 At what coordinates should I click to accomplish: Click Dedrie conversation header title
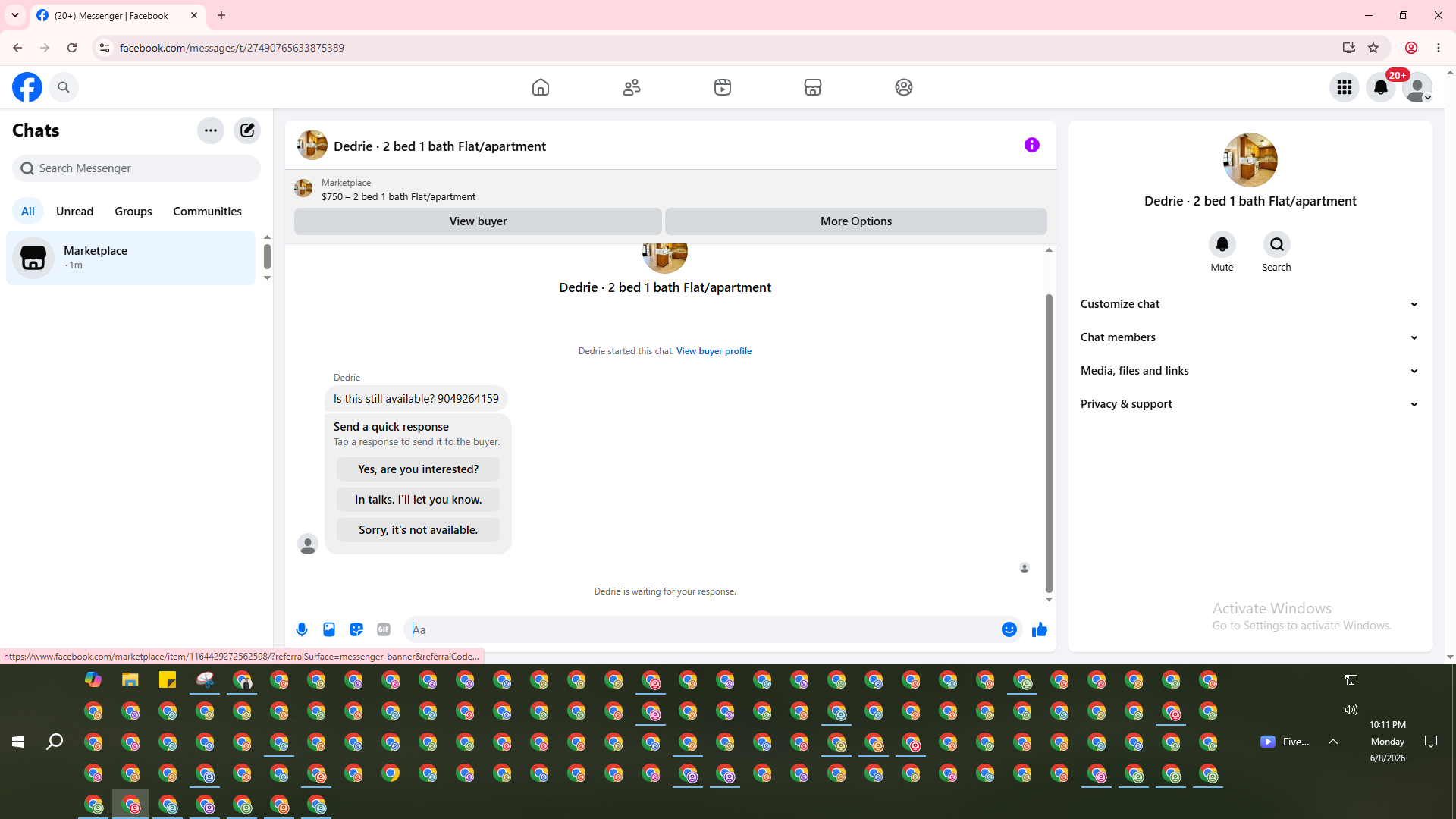pos(440,146)
